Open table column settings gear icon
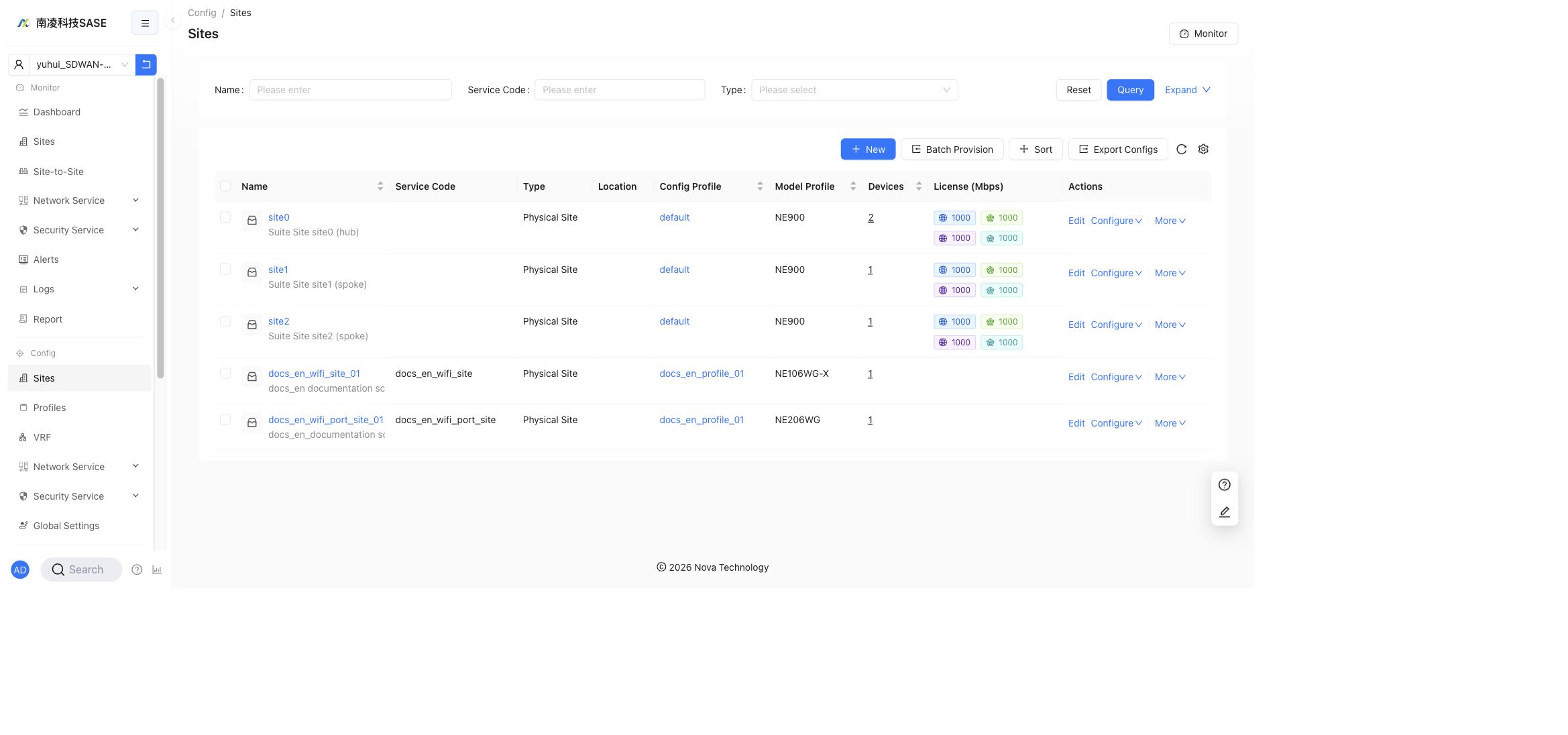This screenshot has height=735, width=1568. [x=1203, y=150]
